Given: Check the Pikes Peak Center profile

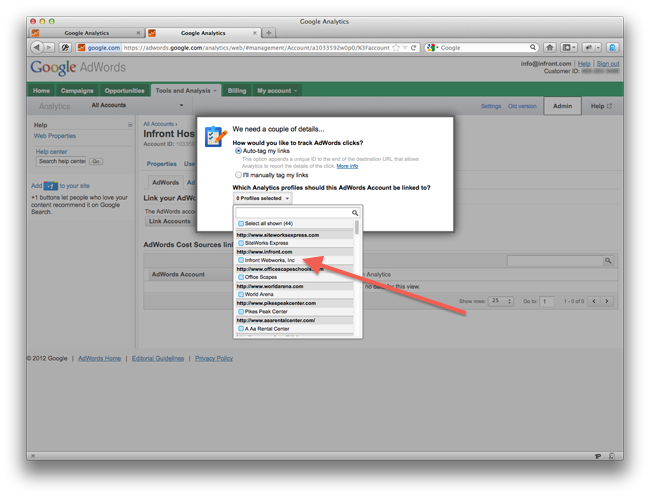Looking at the screenshot, I should (x=241, y=311).
